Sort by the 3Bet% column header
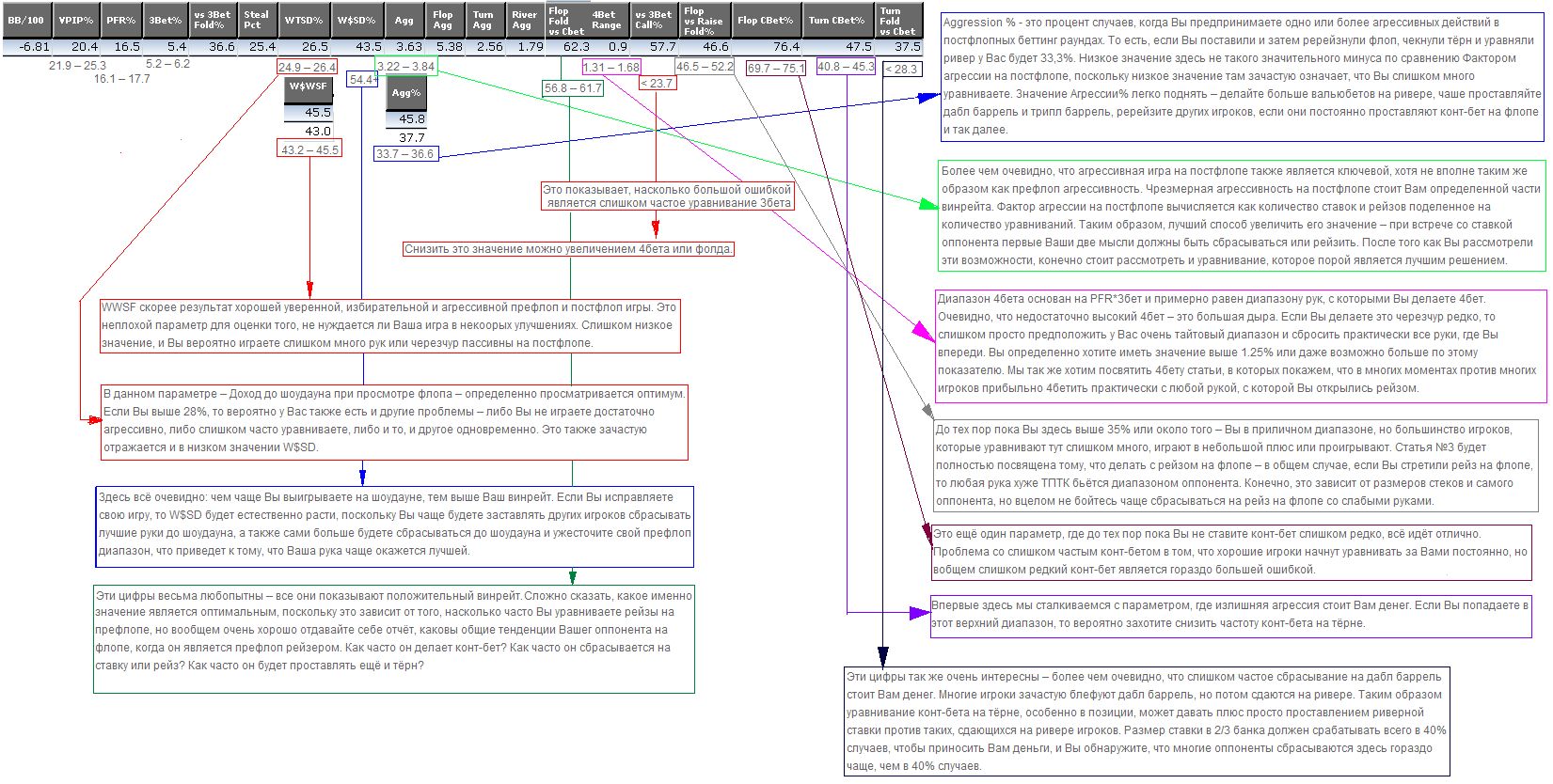This screenshot has width=1553, height=784. [166, 21]
